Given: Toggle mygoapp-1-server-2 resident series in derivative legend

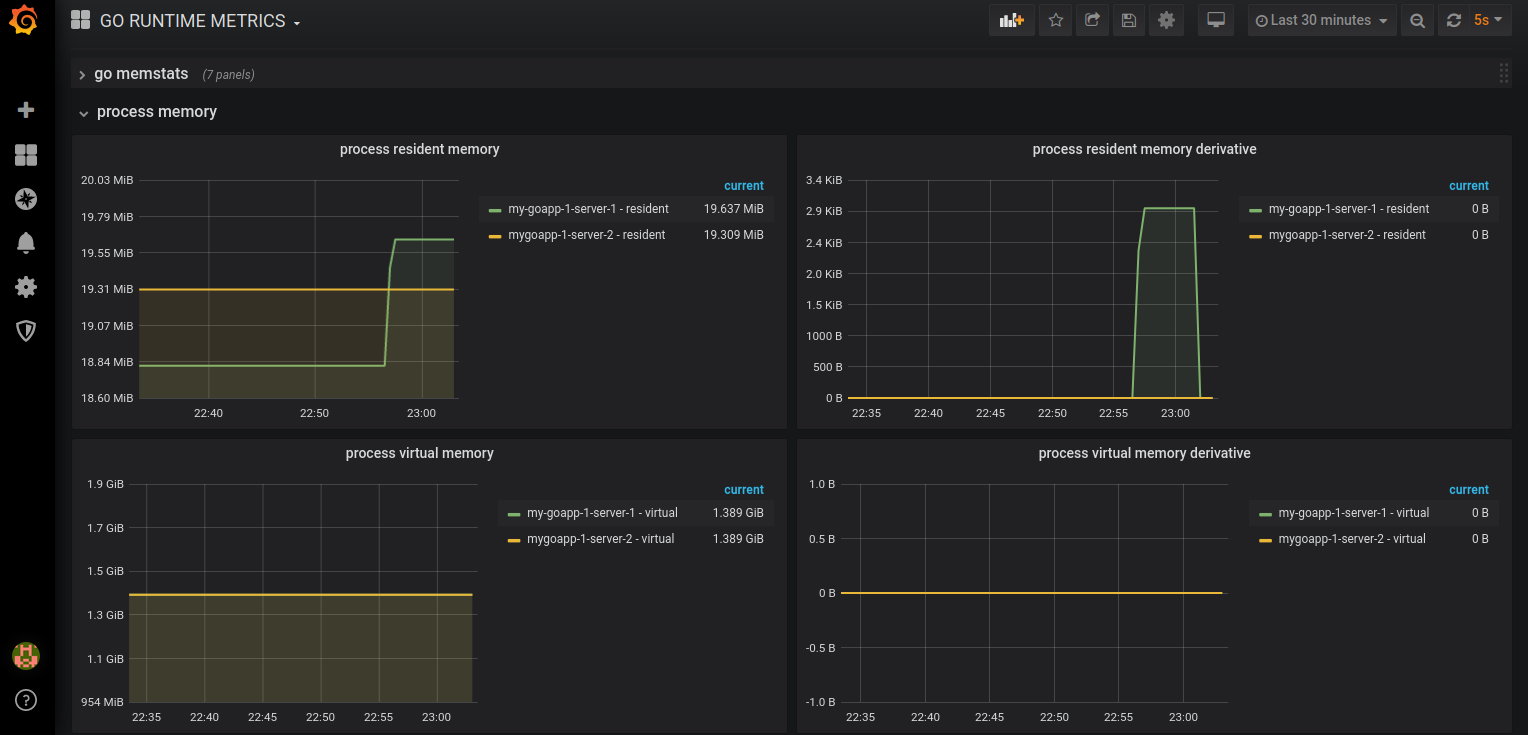Looking at the screenshot, I should click(x=1347, y=235).
